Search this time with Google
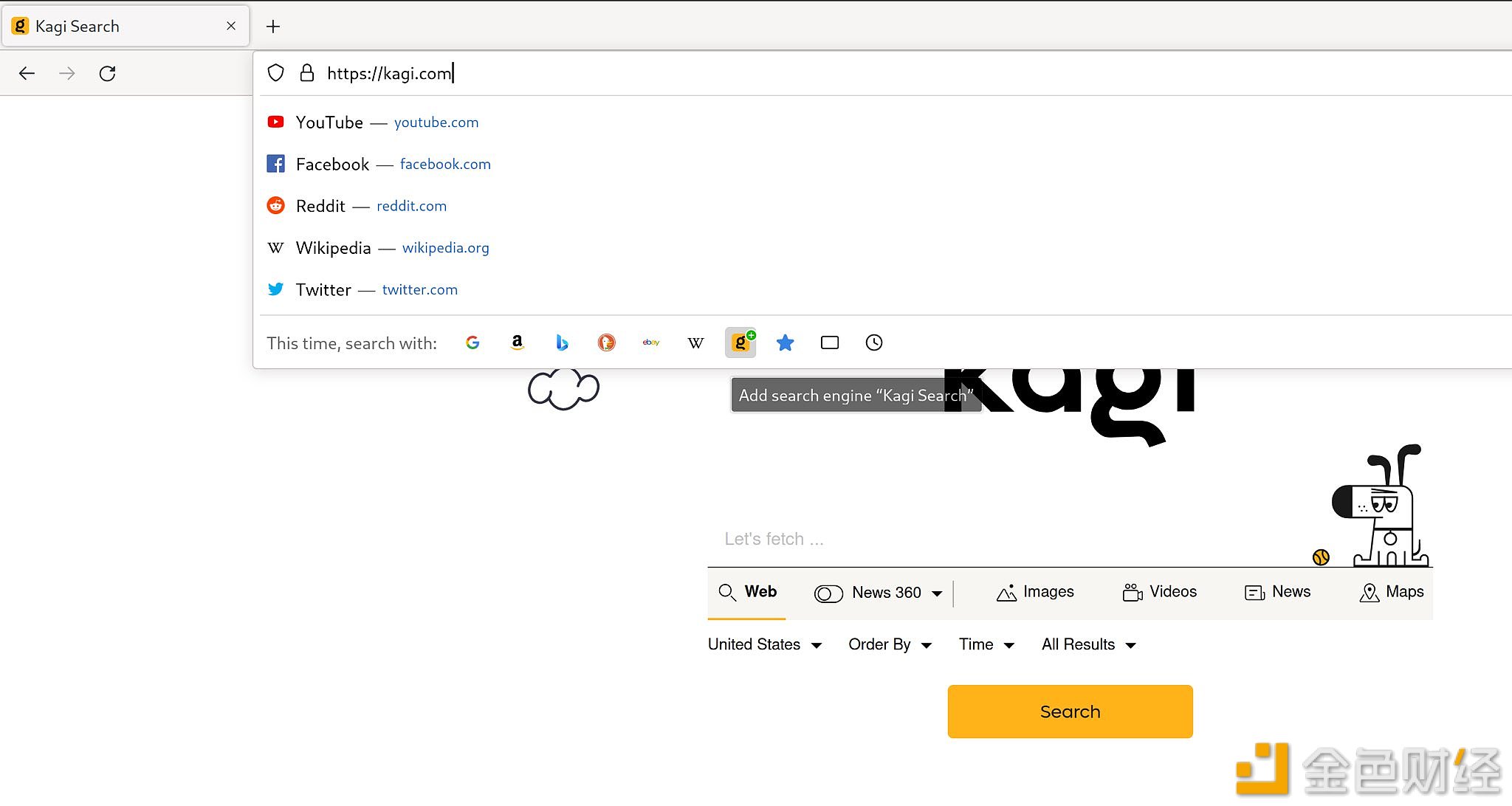The width and height of the screenshot is (1512, 806). click(x=472, y=342)
